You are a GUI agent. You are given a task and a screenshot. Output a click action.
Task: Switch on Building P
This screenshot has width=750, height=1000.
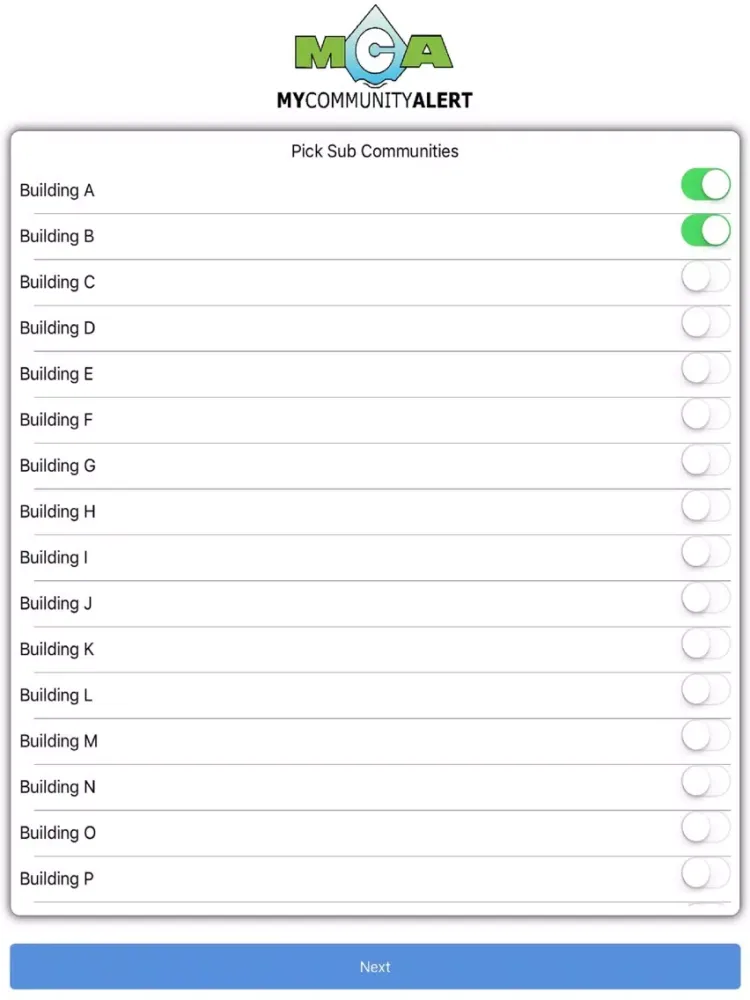pos(705,875)
